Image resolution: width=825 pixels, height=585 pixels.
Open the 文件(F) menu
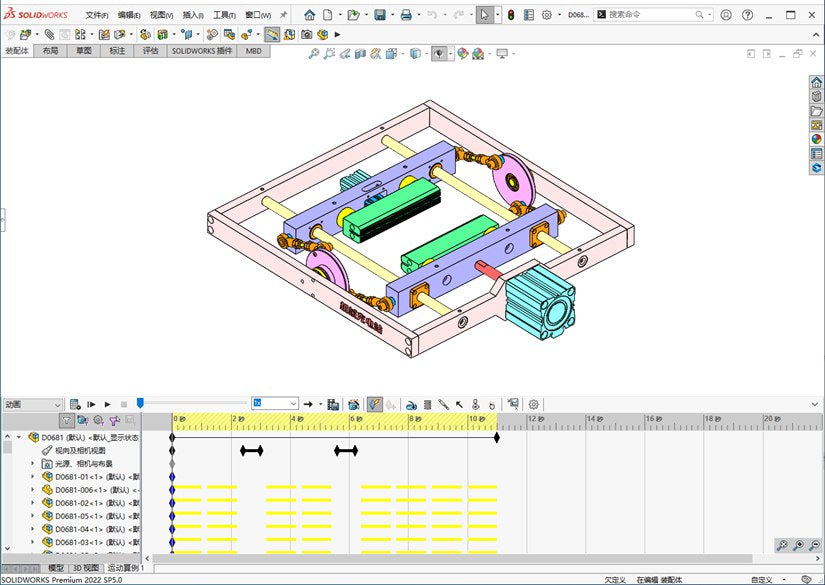click(x=97, y=15)
